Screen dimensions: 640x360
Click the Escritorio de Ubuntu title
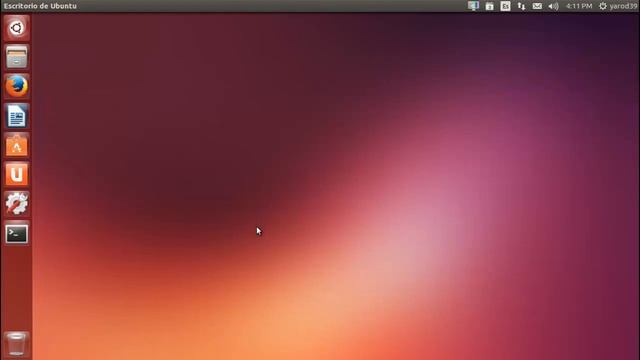(40, 6)
